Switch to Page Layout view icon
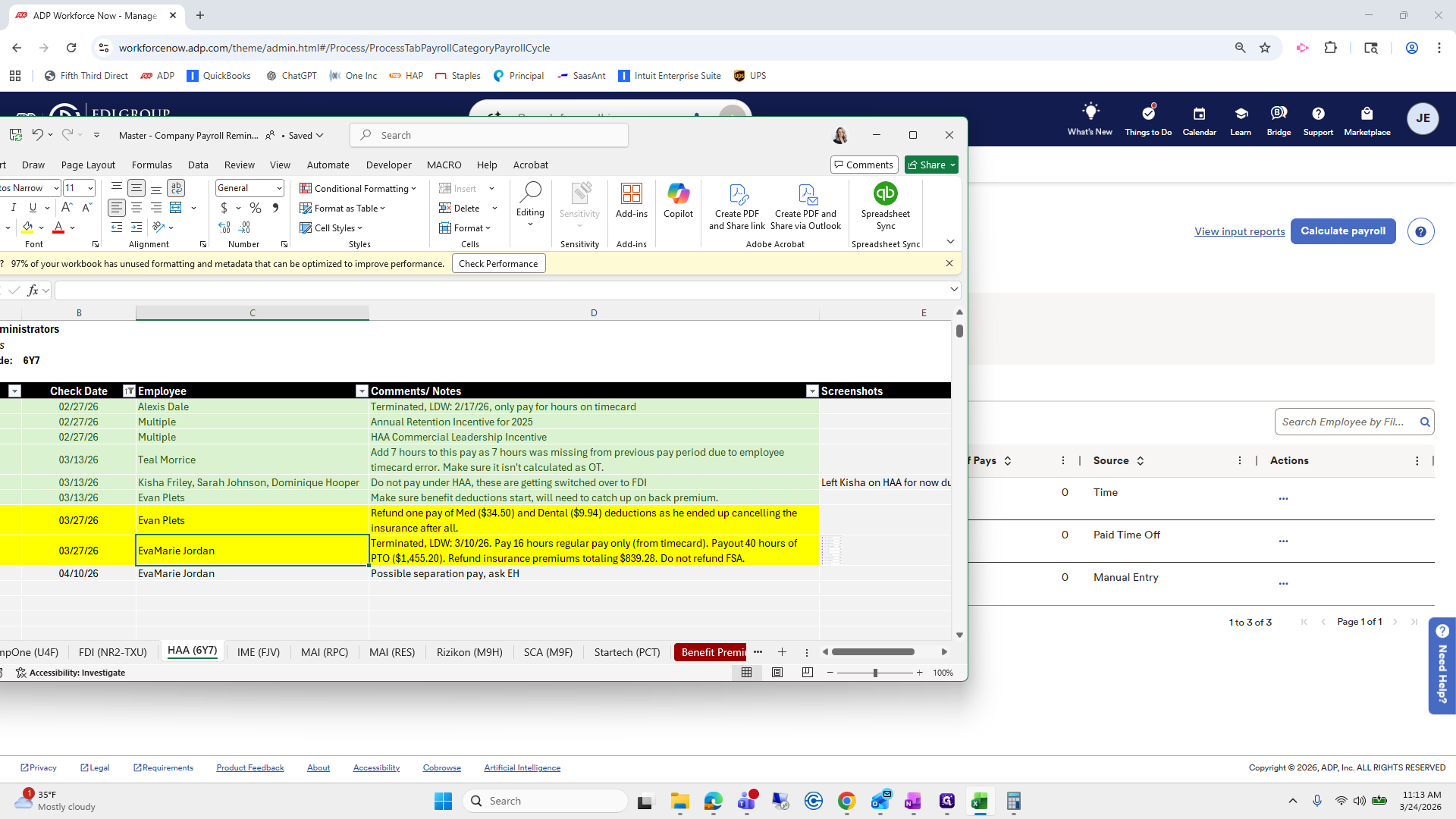 [777, 673]
